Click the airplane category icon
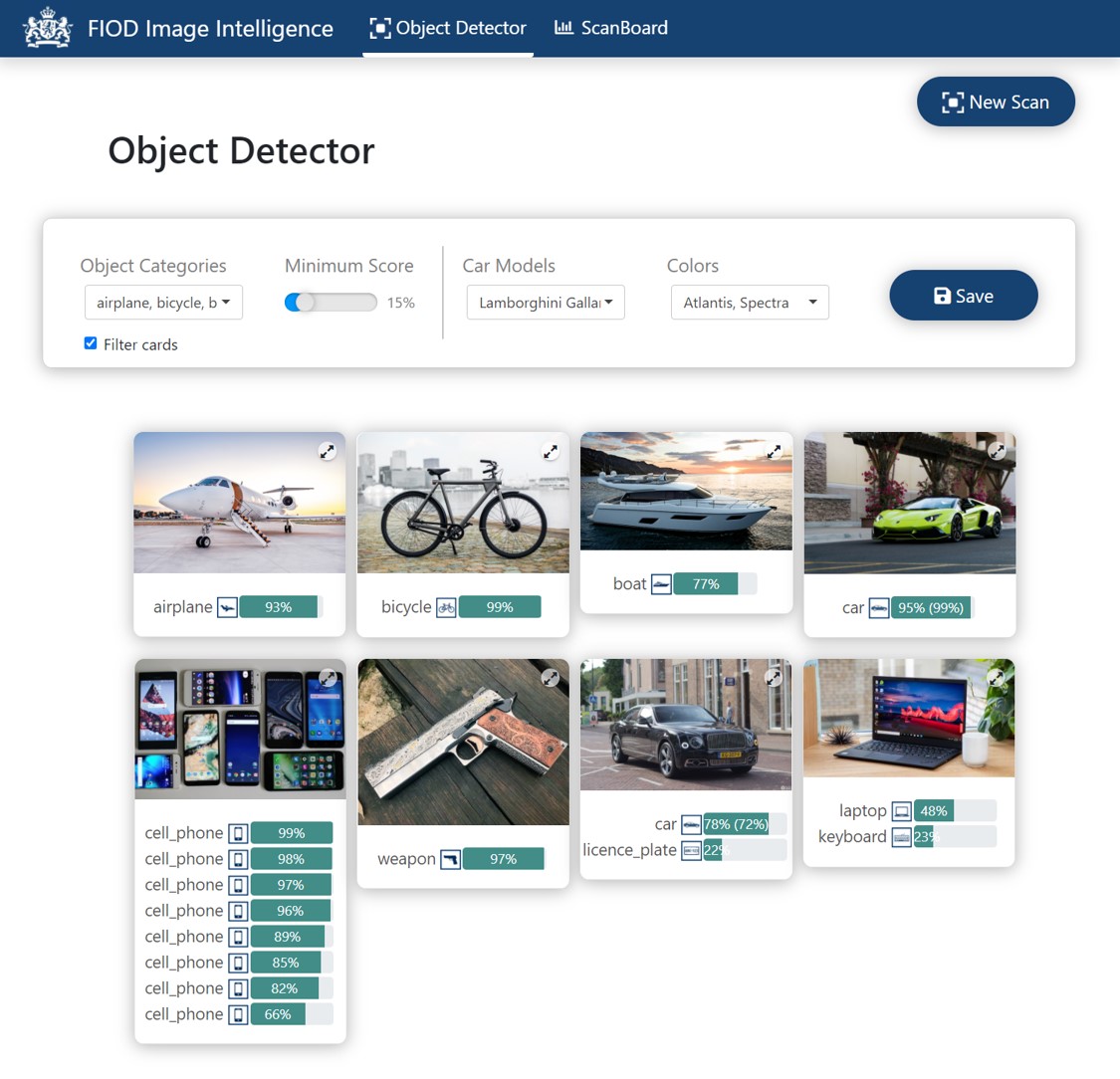The image size is (1120, 1079). coord(227,608)
